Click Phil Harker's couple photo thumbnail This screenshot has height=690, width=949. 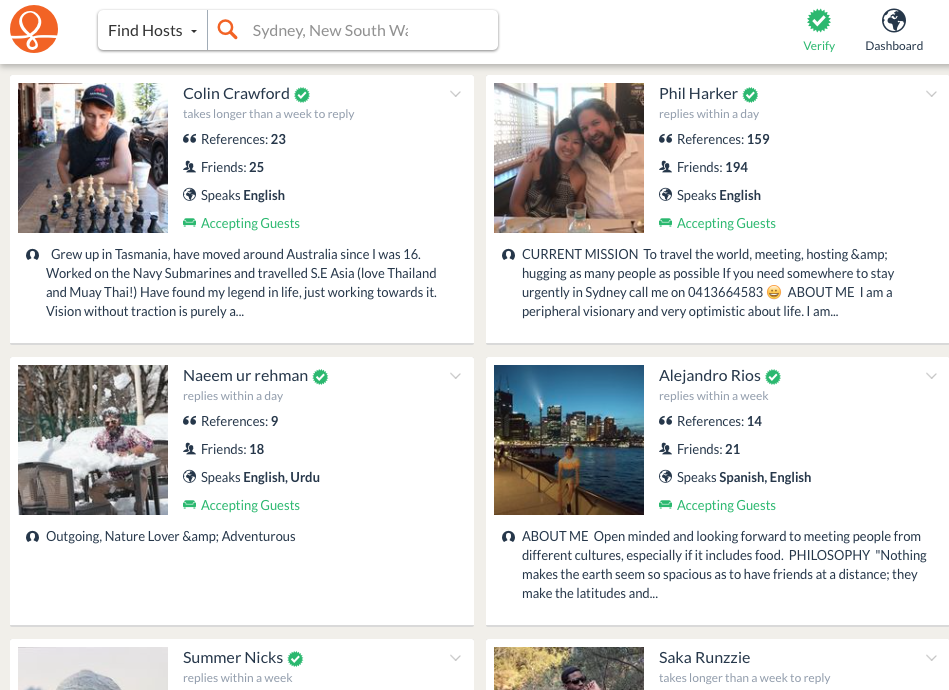568,158
